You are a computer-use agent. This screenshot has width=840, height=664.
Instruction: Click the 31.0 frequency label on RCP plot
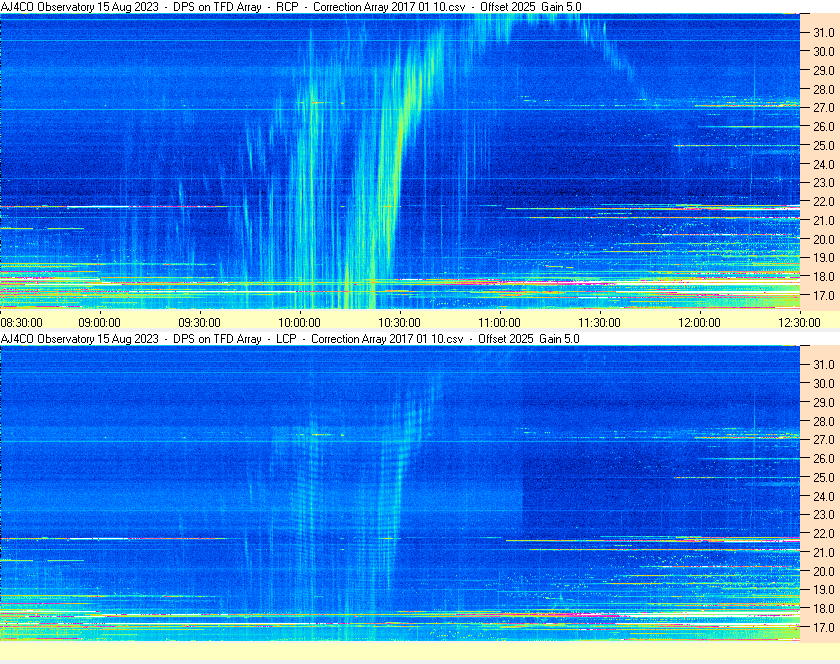824,33
